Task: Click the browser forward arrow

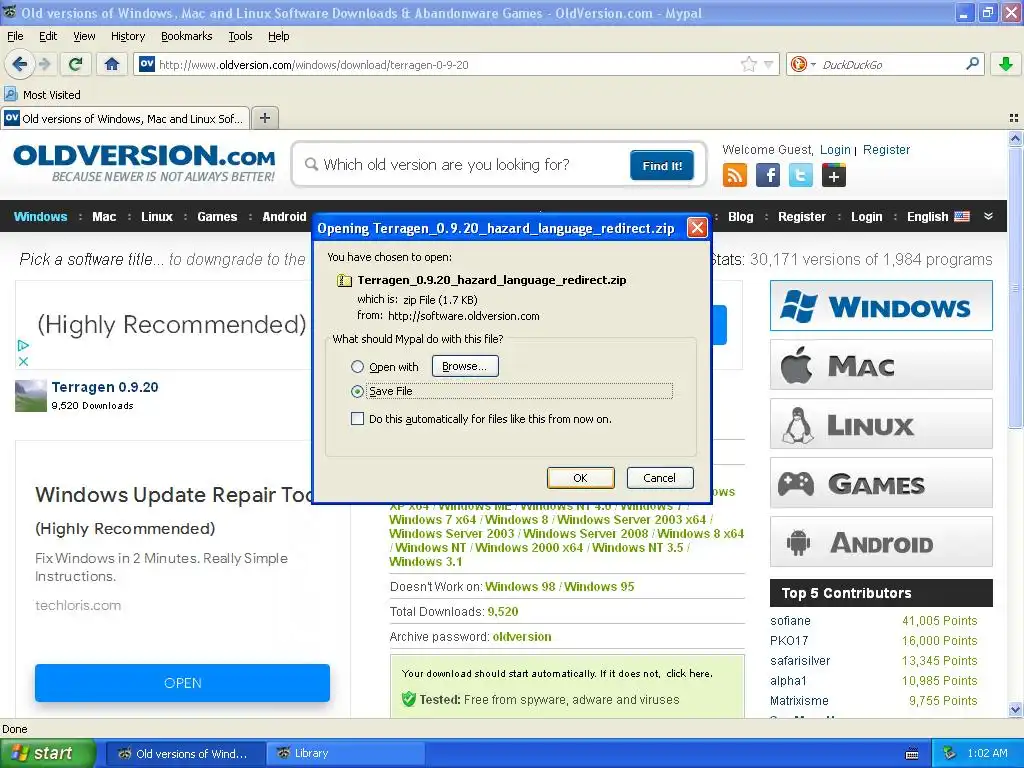Action: pyautogui.click(x=44, y=64)
